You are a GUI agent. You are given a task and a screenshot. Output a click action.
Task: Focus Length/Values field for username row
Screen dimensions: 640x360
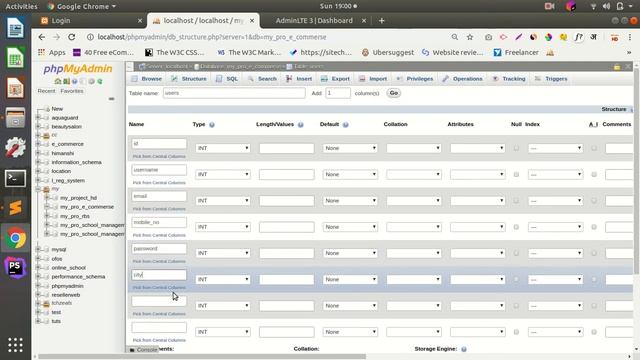tap(287, 174)
